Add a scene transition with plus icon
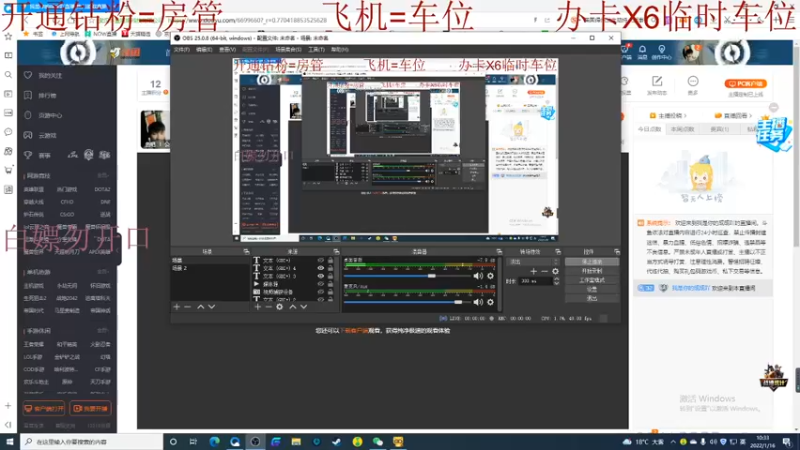 [533, 271]
